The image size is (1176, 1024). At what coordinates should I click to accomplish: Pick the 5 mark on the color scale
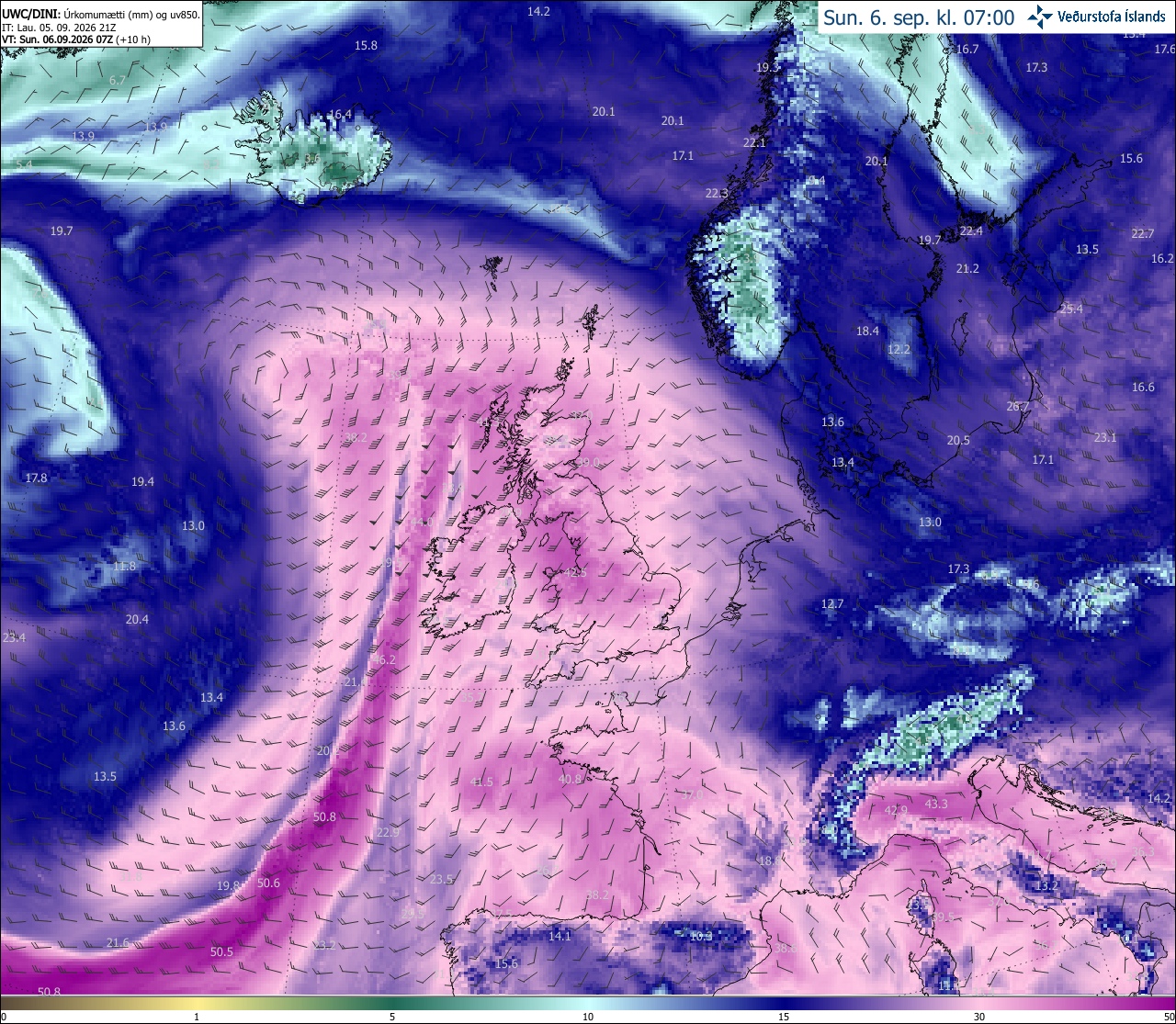pos(392,1017)
